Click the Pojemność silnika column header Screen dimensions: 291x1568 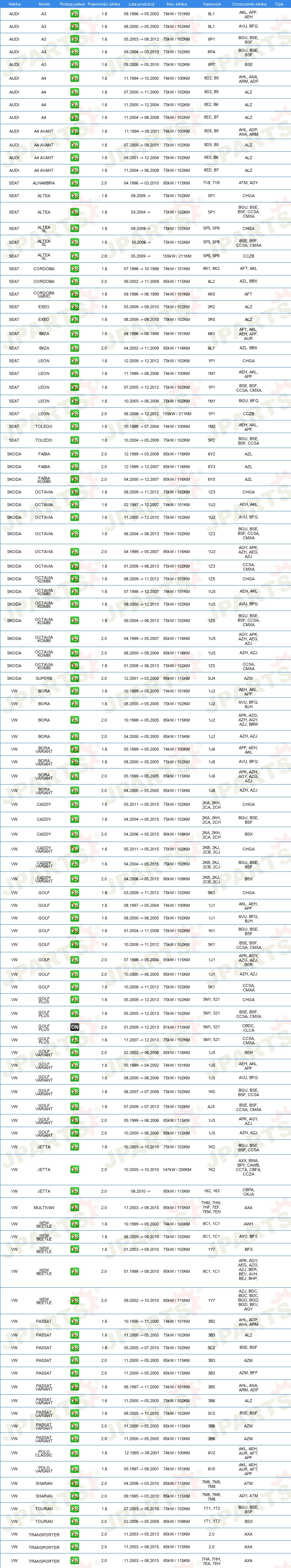104,4
